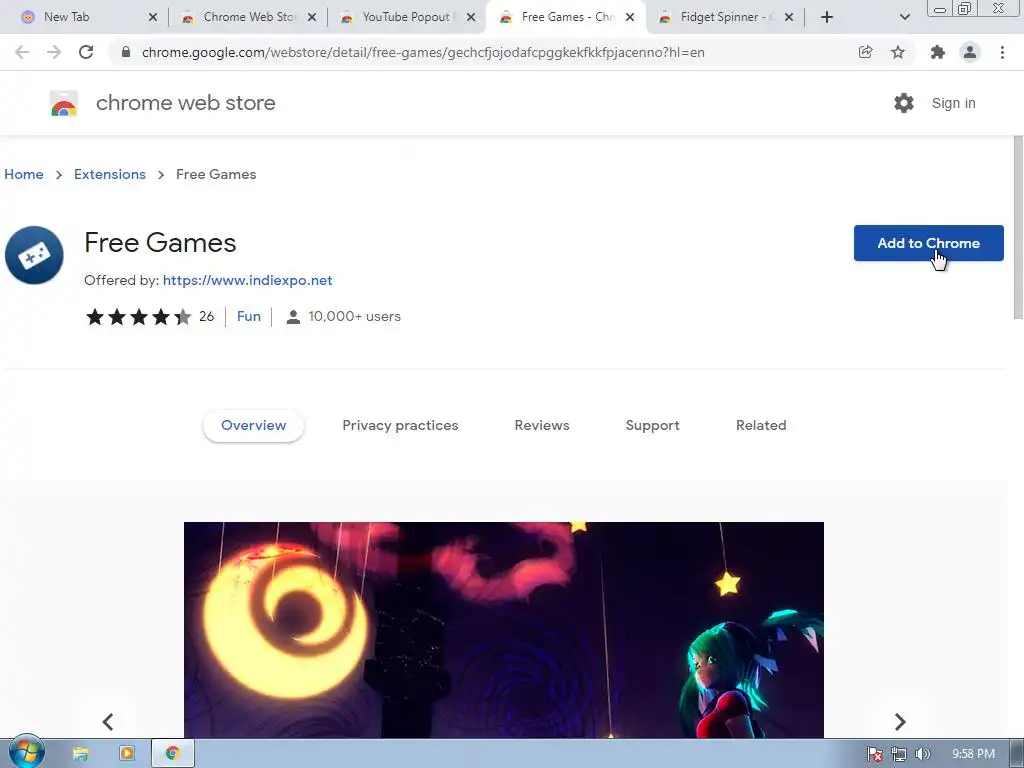Open Chrome three-dot menu

pyautogui.click(x=1002, y=52)
